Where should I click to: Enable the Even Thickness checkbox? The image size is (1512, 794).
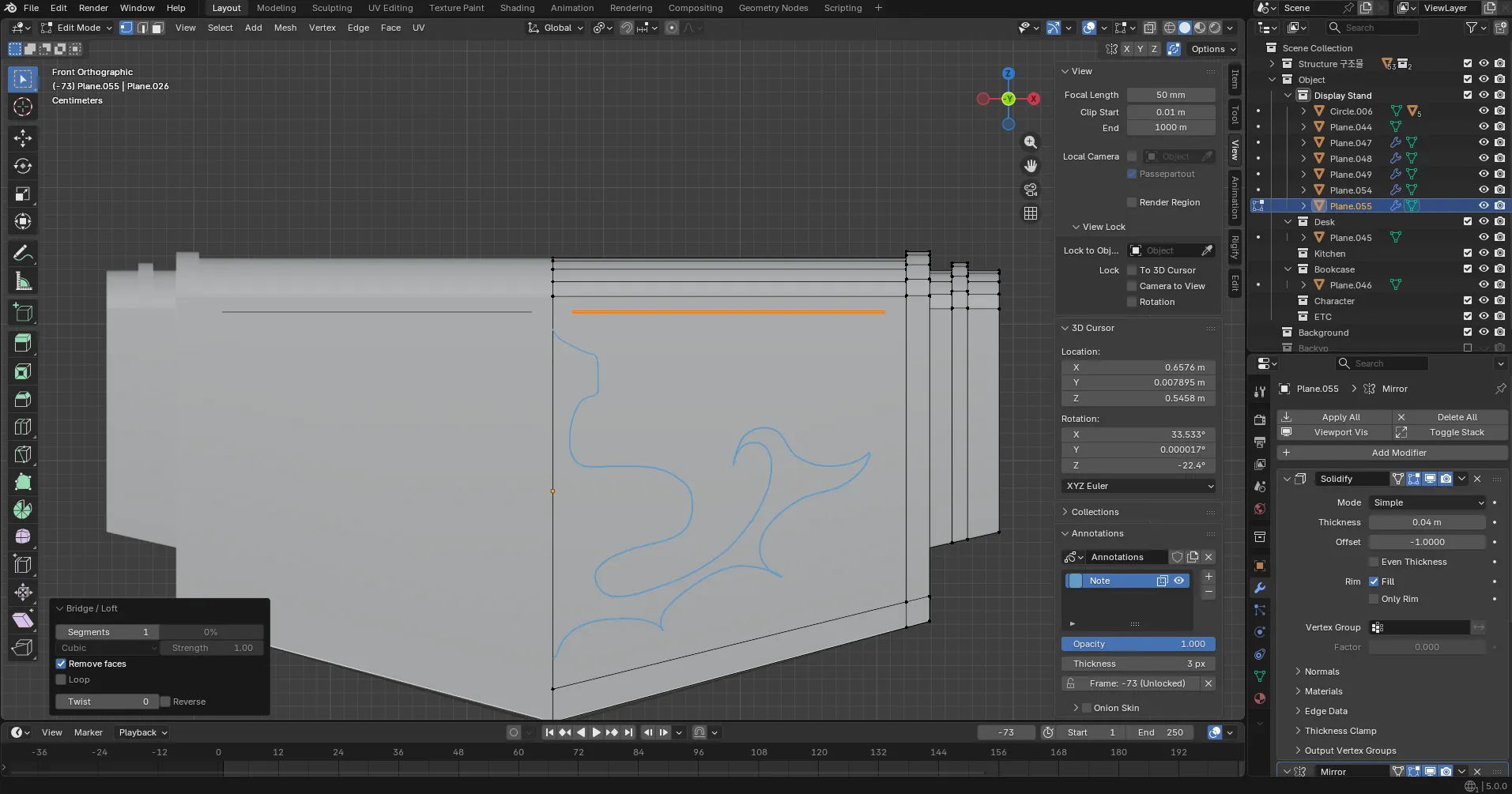pyautogui.click(x=1374, y=562)
